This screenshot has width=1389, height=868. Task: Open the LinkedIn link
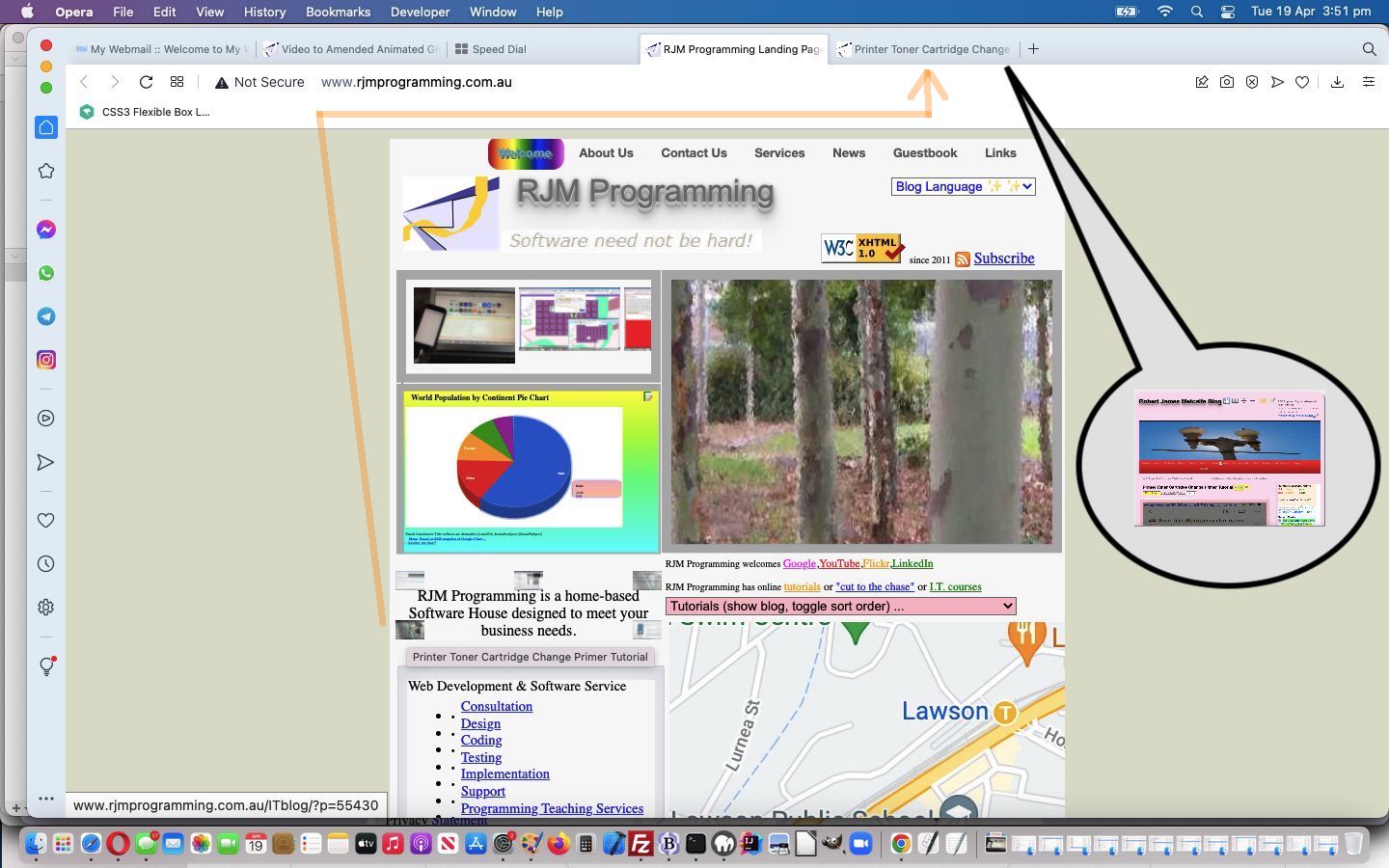point(912,564)
